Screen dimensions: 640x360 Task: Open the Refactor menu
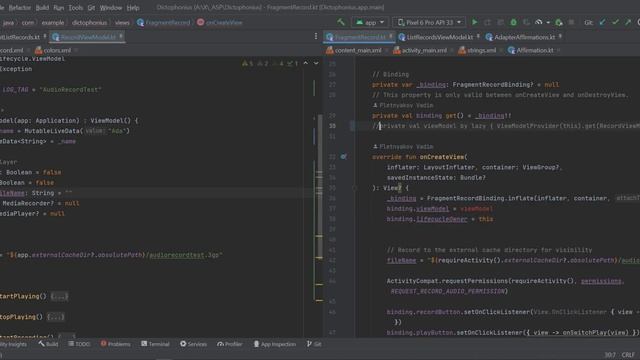pyautogui.click(x=20, y=7)
